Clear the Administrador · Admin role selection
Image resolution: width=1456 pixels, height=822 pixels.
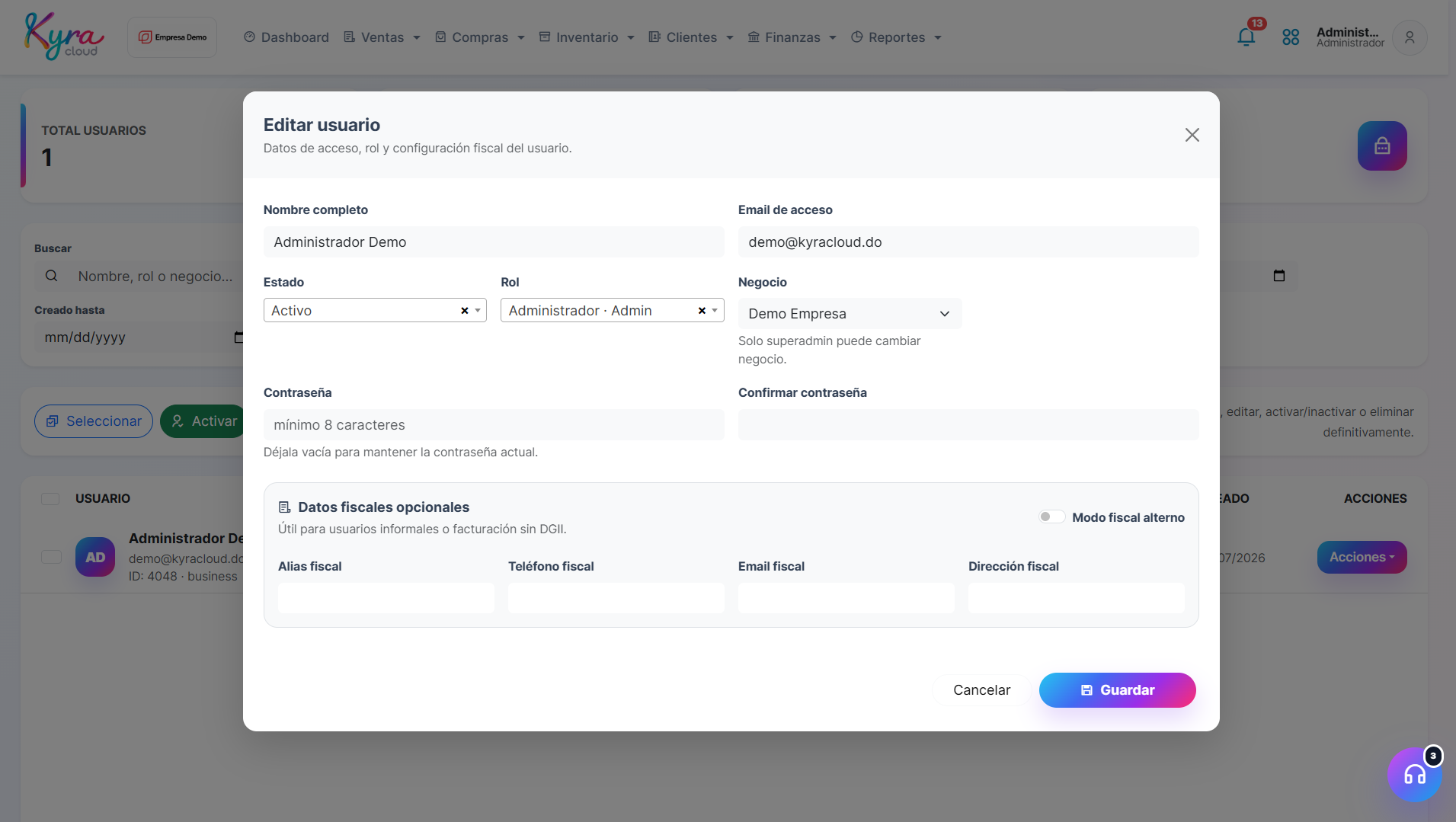(x=702, y=311)
